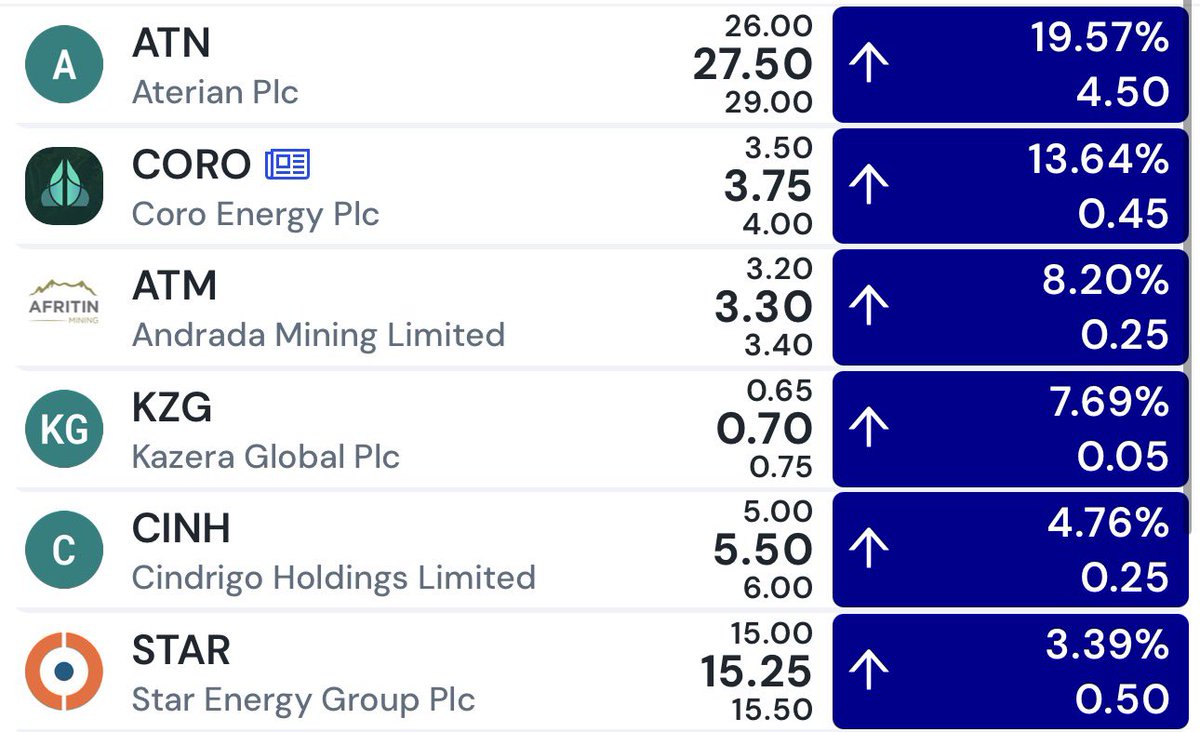The width and height of the screenshot is (1200, 732).
Task: Select the STAR price 15.25
Action: click(756, 671)
